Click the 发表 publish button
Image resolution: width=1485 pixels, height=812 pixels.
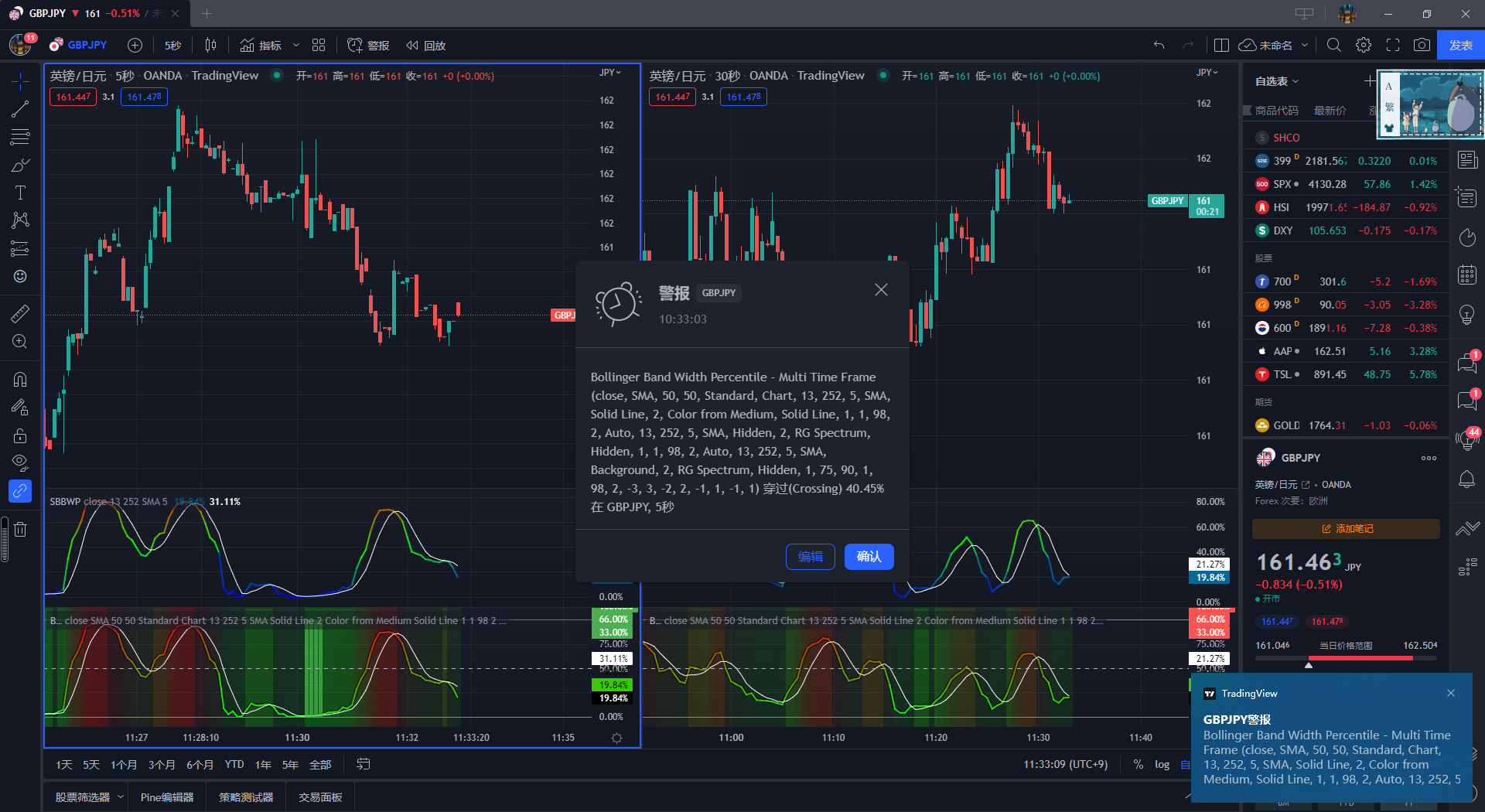(1460, 46)
